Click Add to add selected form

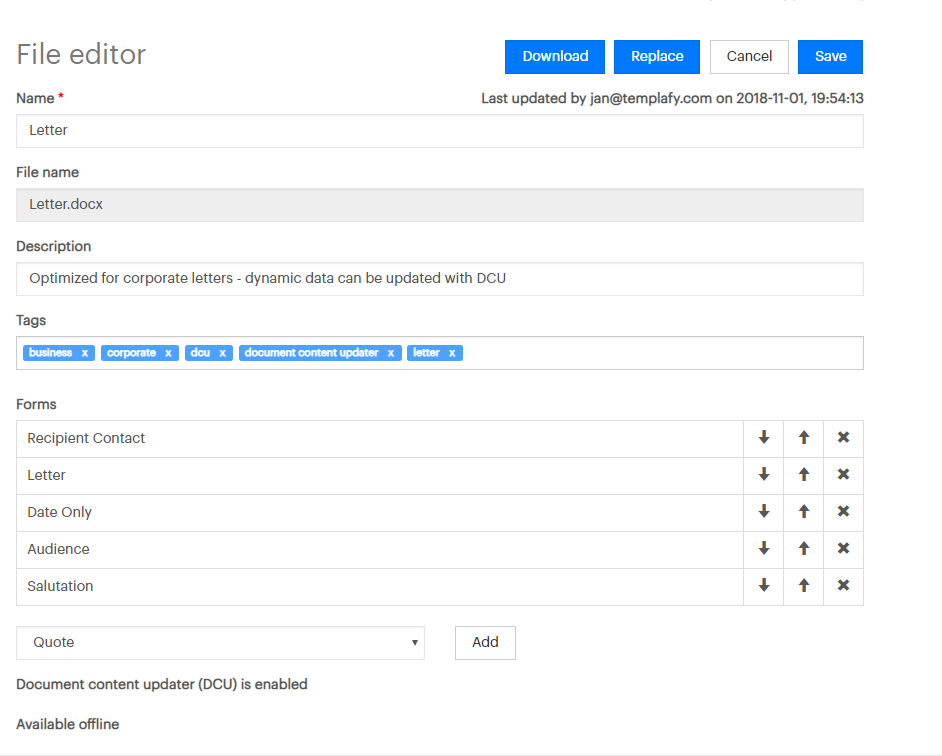[x=485, y=643]
